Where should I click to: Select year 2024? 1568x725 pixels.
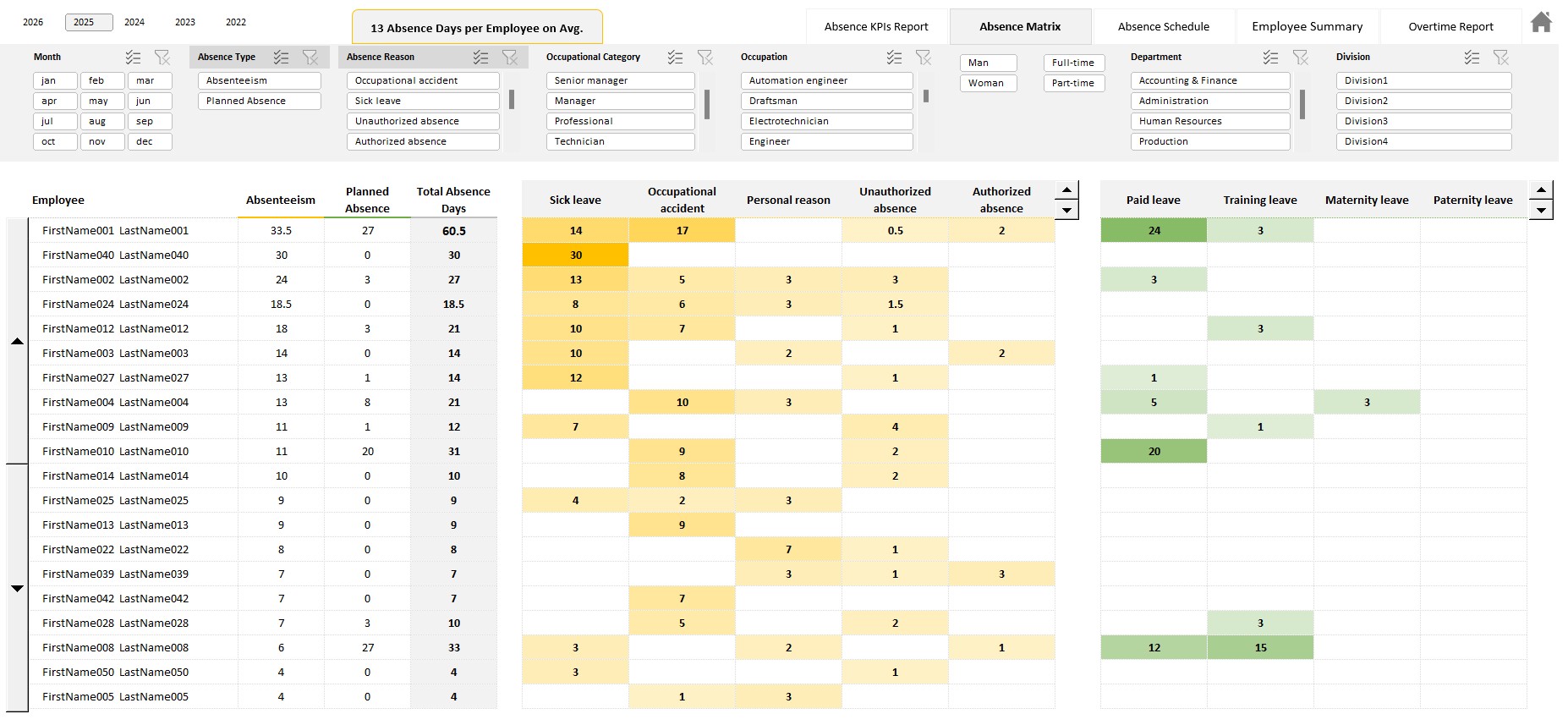point(134,22)
